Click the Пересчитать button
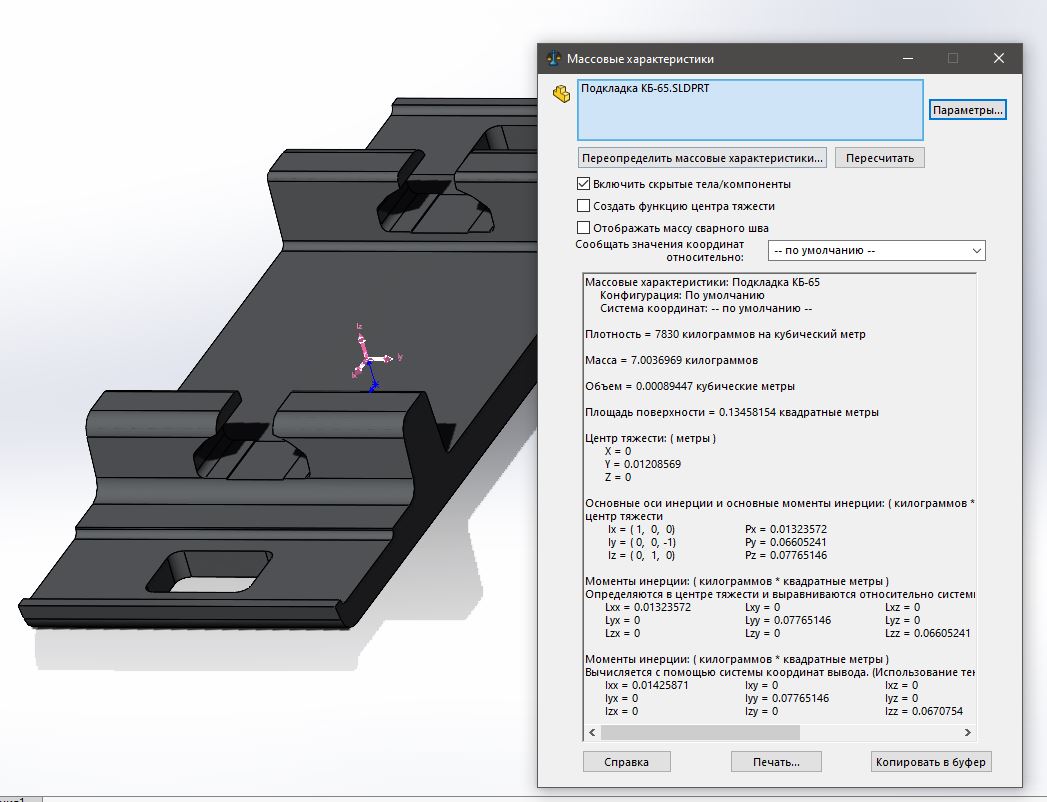Image resolution: width=1047 pixels, height=802 pixels. coord(879,158)
